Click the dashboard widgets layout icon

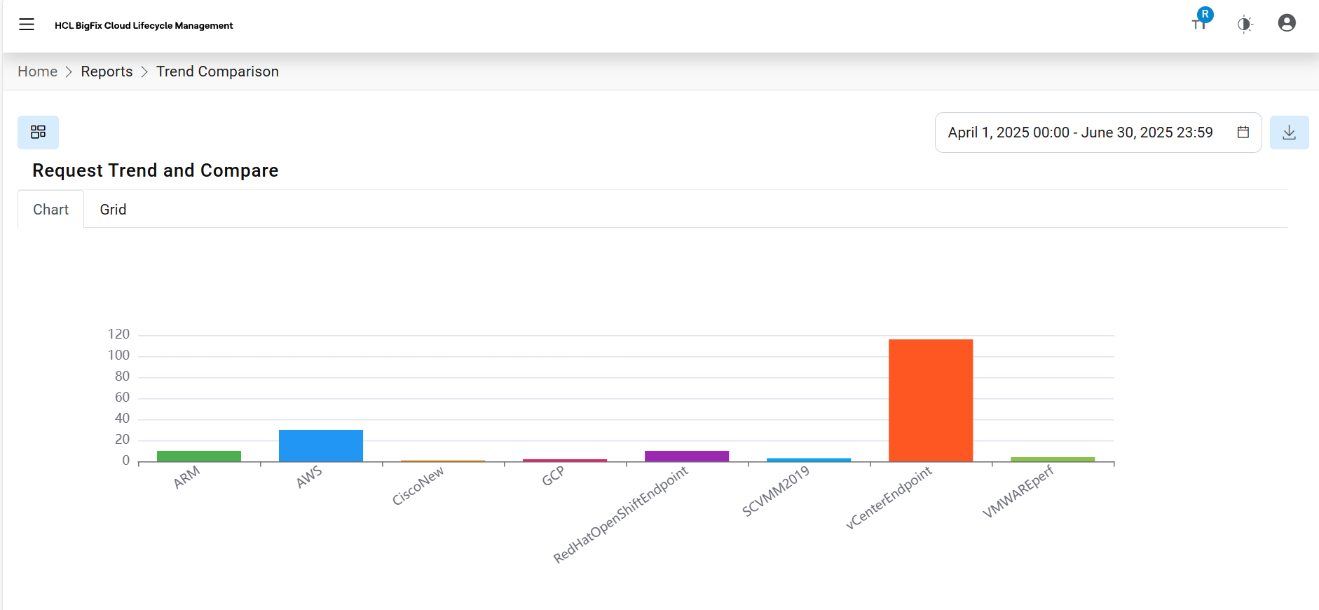(x=38, y=132)
